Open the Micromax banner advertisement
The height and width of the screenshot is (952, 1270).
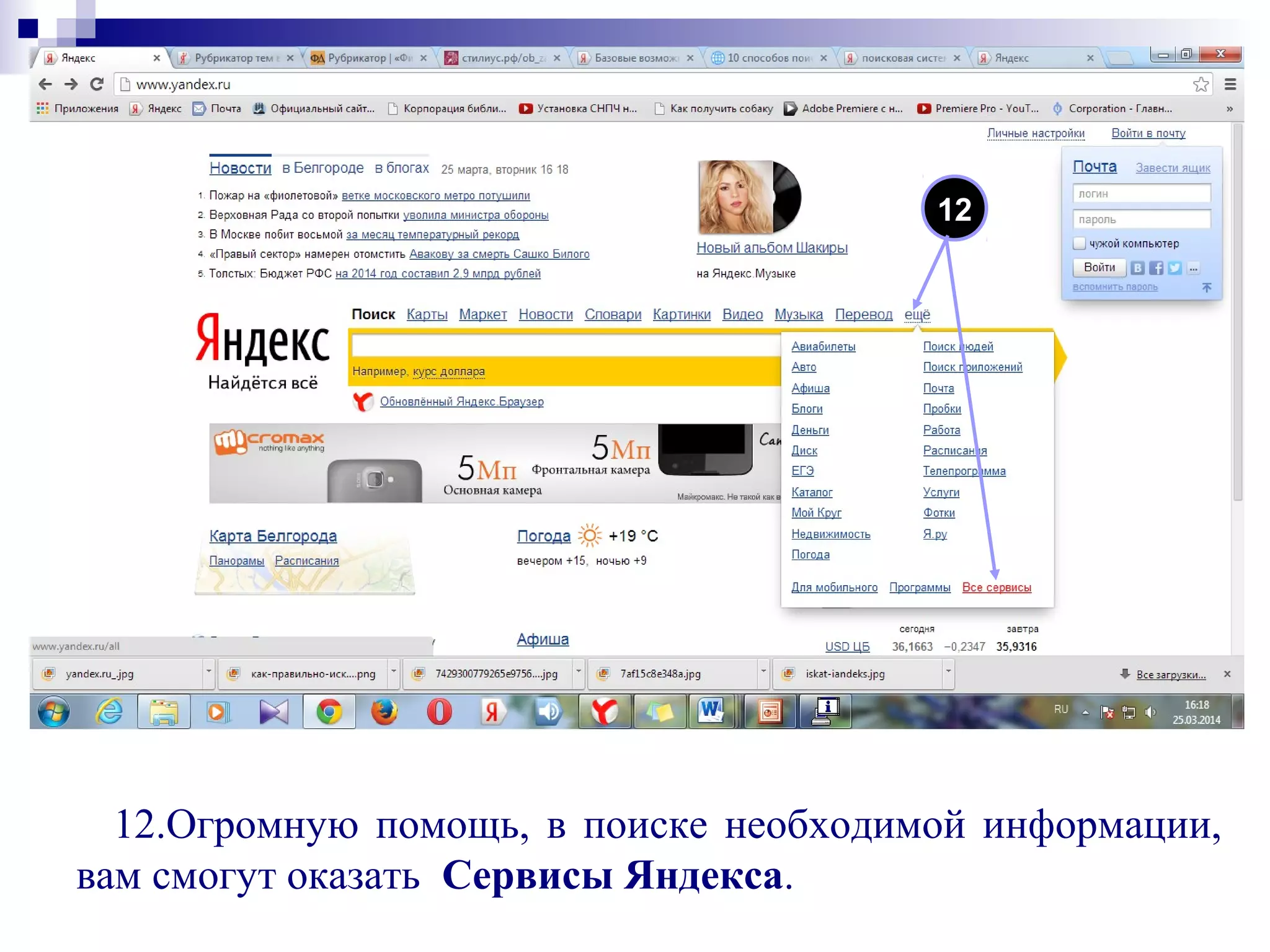[x=495, y=463]
